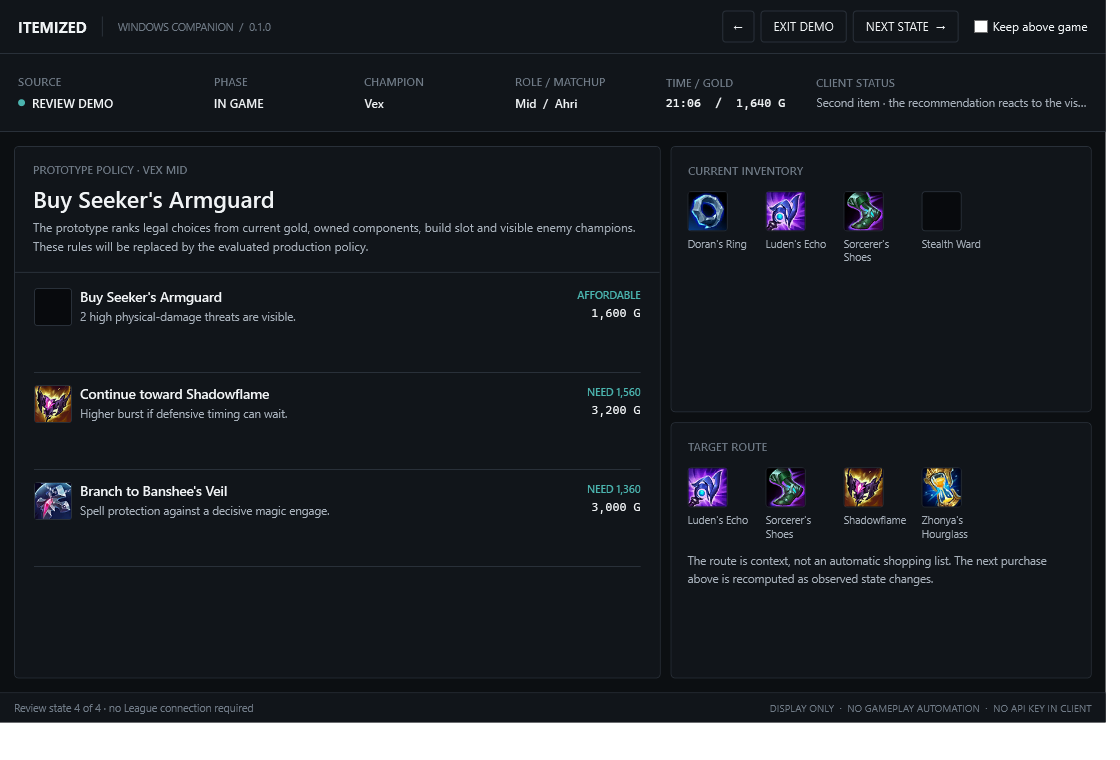Image resolution: width=1120 pixels, height=760 pixels.
Task: Click the PROTOTYPE POLICY · VEX MID label
Action: (x=111, y=172)
